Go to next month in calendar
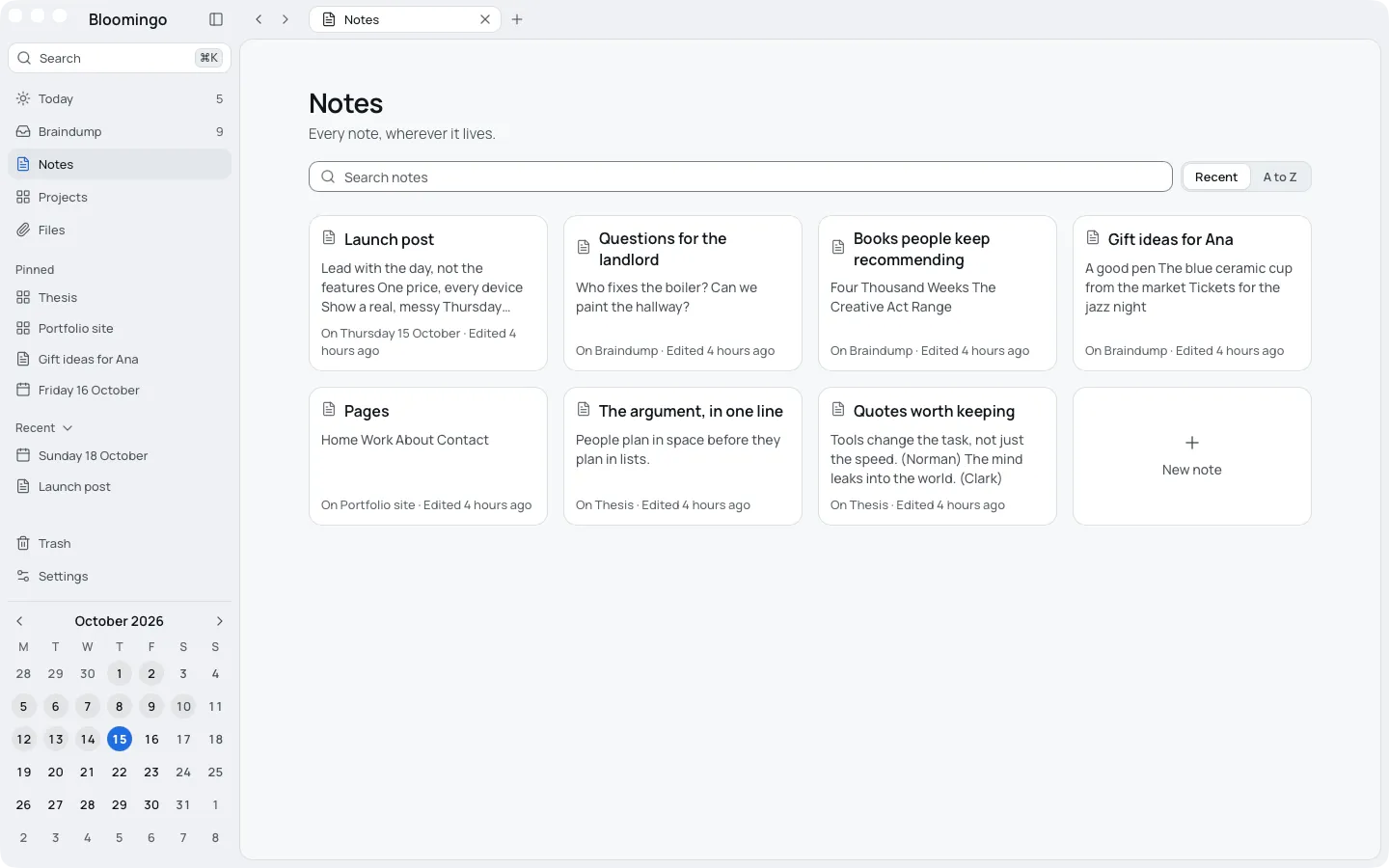 (219, 621)
